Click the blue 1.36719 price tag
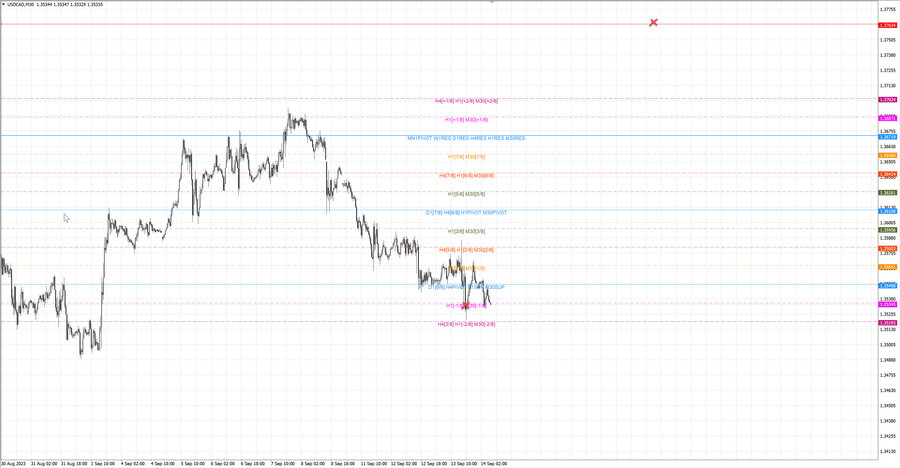 coord(888,137)
